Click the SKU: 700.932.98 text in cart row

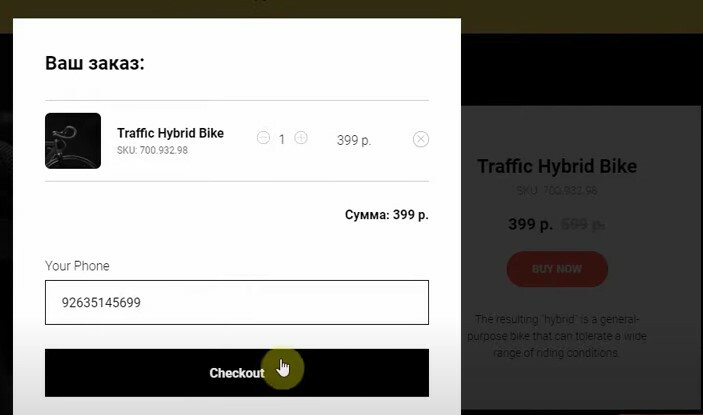[x=152, y=150]
